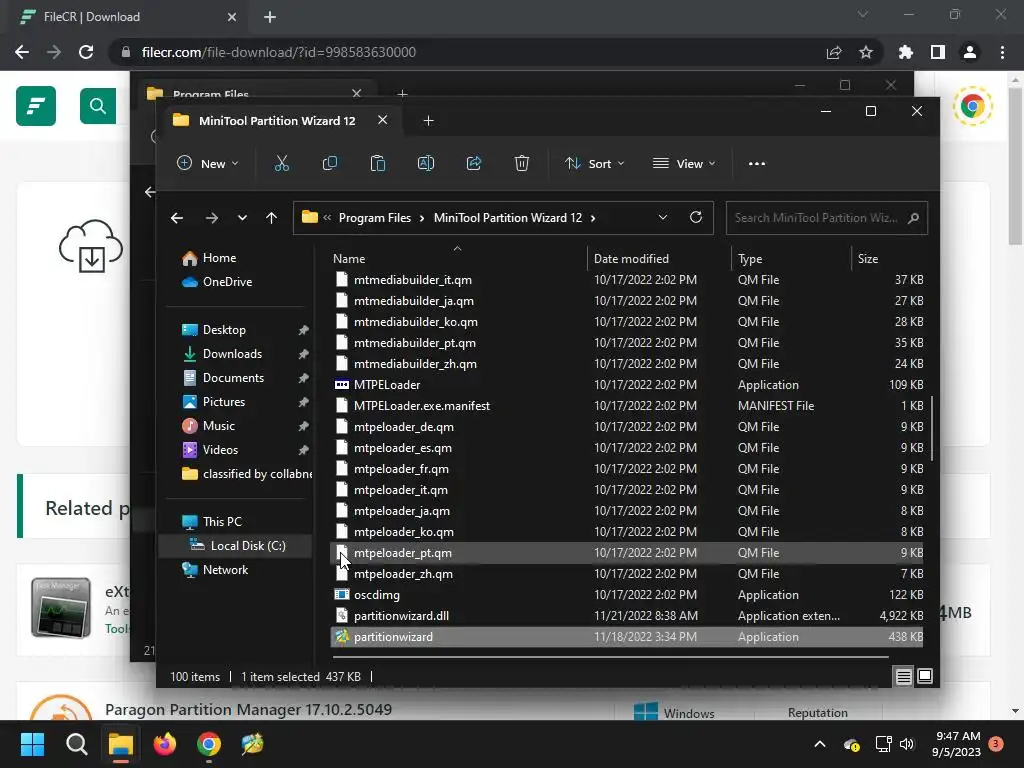Expand chevron after MiniTool Partition Wizard 12 breadcrumb
Screen dimensions: 1024x768
tap(593, 217)
